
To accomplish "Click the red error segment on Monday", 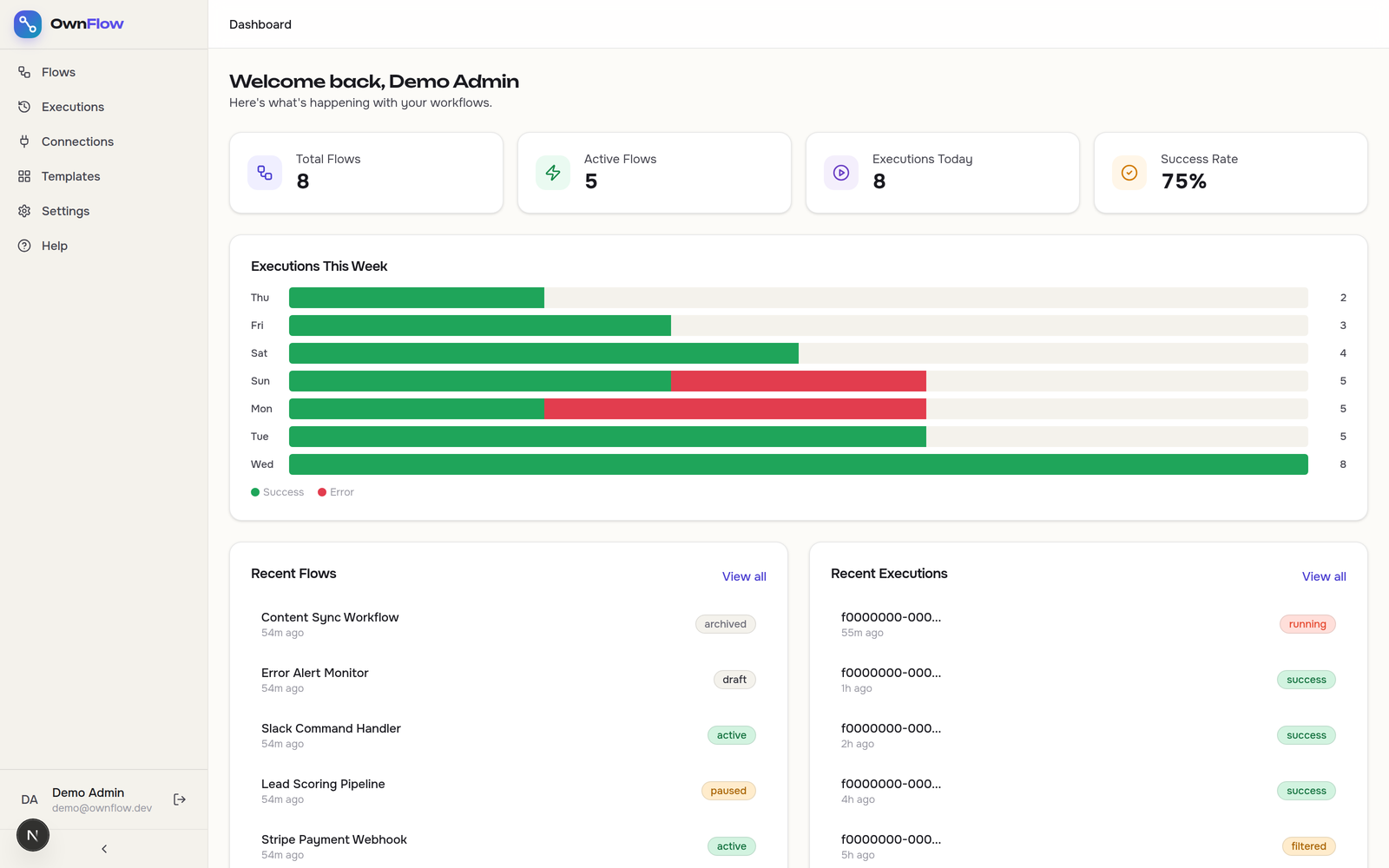I will point(735,409).
